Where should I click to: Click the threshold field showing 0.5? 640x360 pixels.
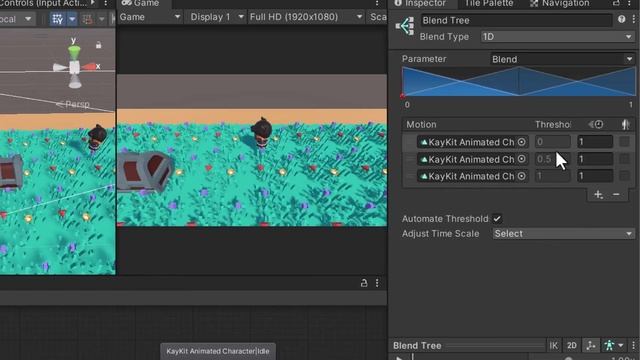click(553, 159)
